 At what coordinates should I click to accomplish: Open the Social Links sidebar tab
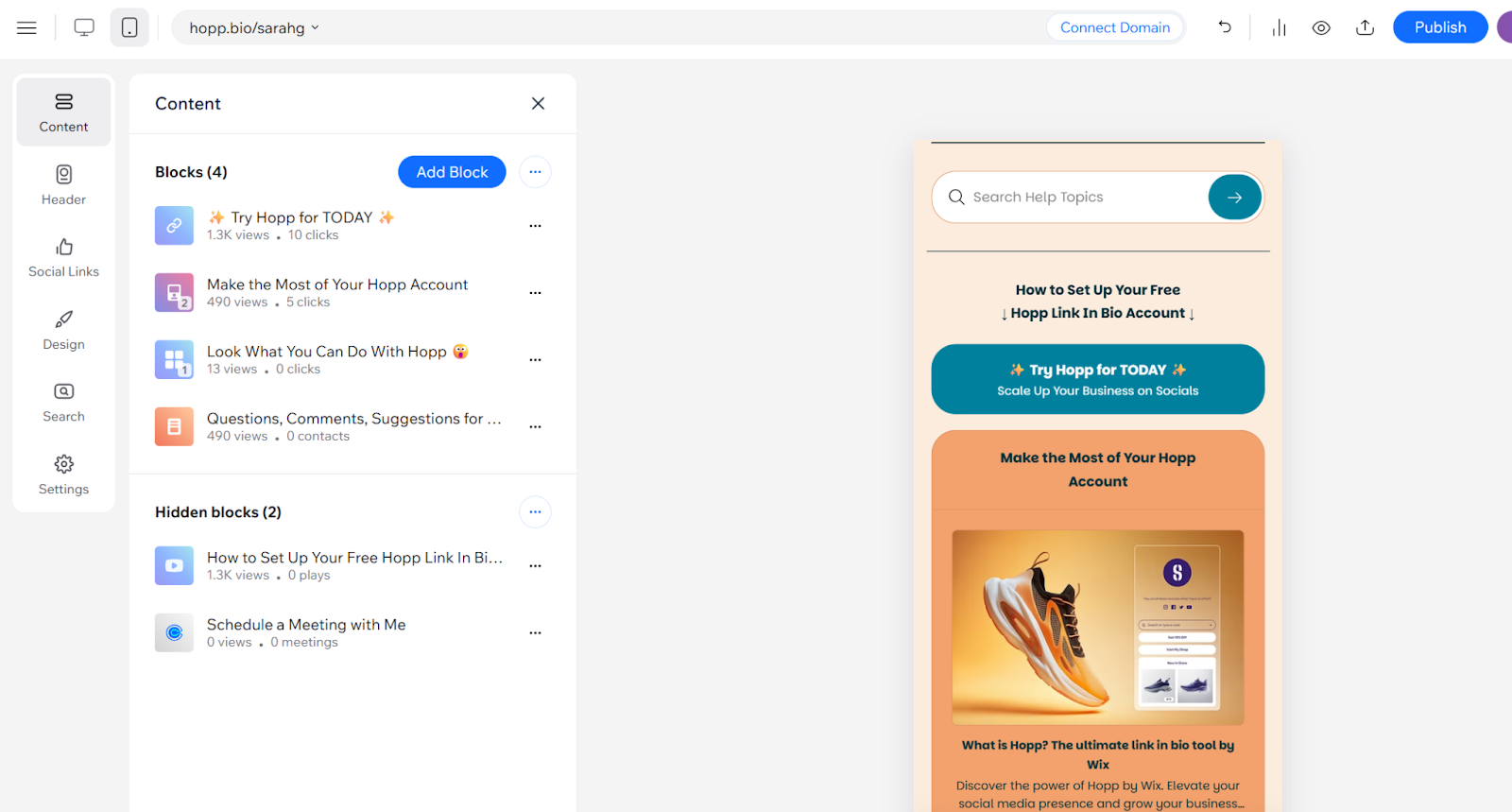tap(63, 258)
